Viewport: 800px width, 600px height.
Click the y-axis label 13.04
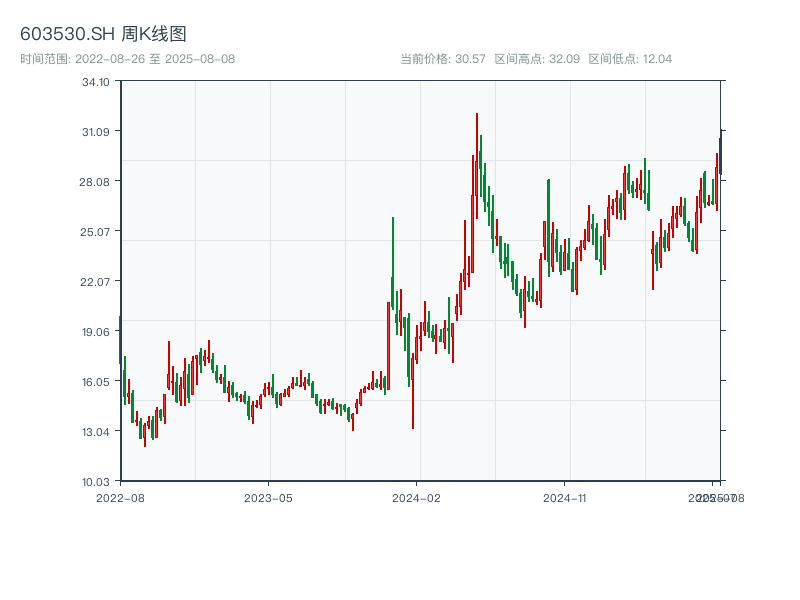tap(96, 432)
